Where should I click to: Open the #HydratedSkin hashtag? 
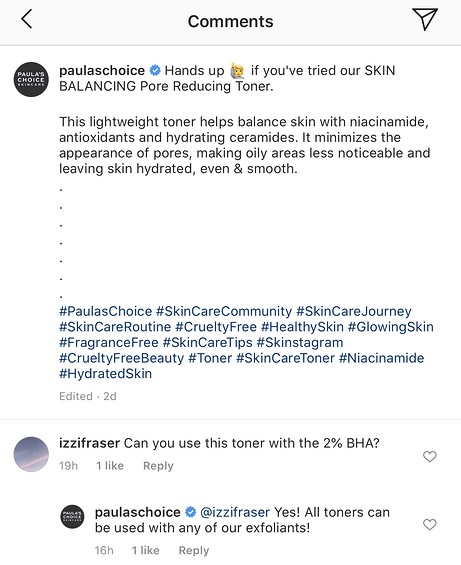pos(106,374)
